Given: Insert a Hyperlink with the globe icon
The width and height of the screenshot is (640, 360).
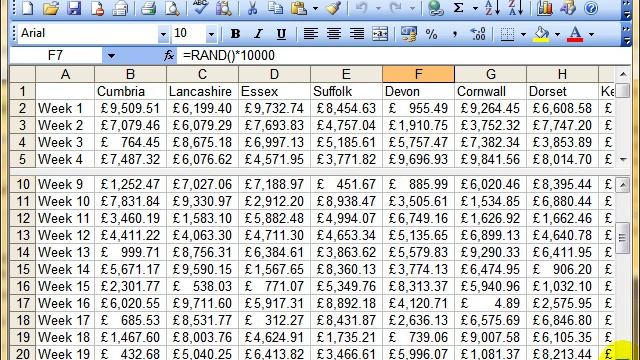Looking at the screenshot, I should coord(435,8).
